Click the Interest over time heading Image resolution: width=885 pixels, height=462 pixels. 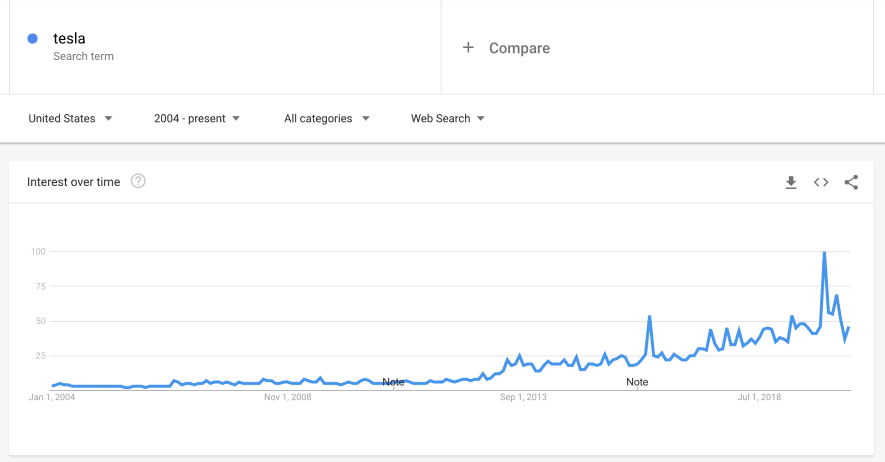click(73, 182)
